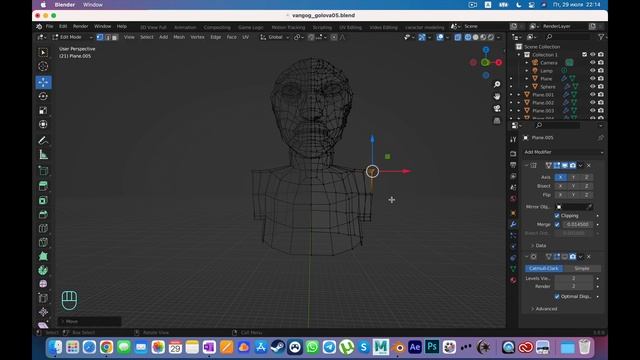Toggle the camera view icon
This screenshot has height=360, width=640.
497,109
